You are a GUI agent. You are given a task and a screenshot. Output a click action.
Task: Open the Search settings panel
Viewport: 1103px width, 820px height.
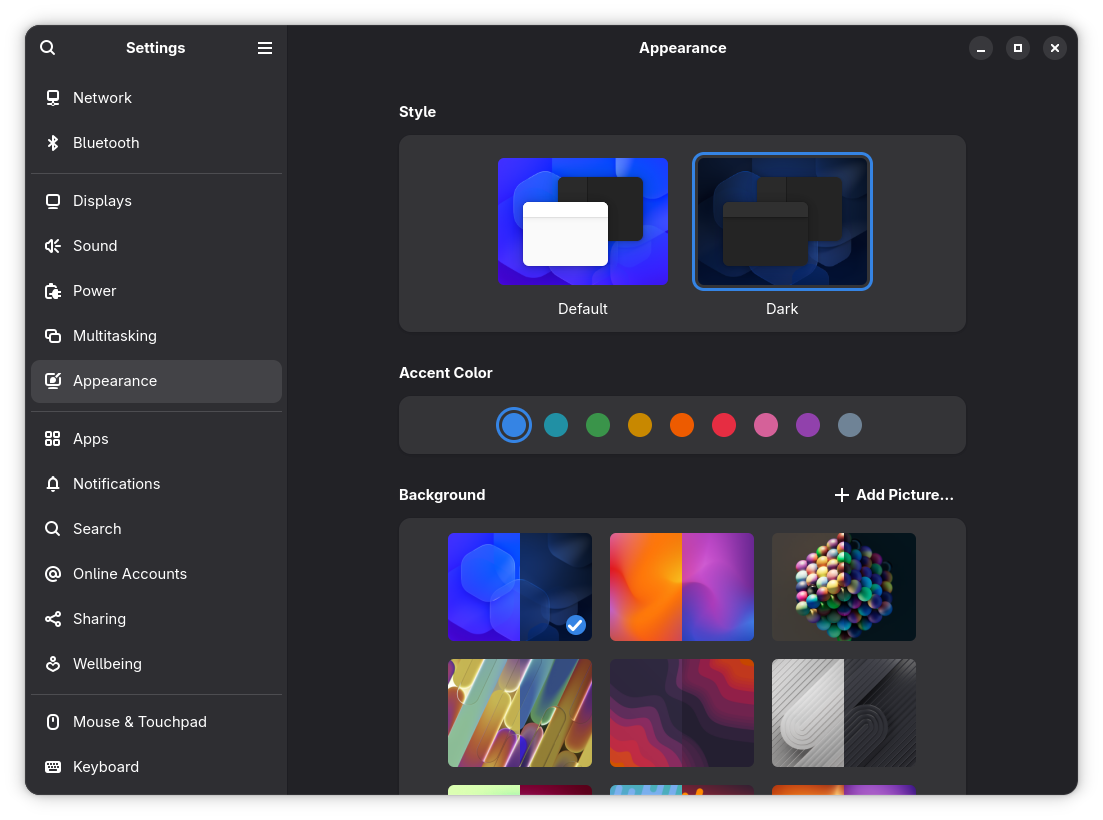156,529
